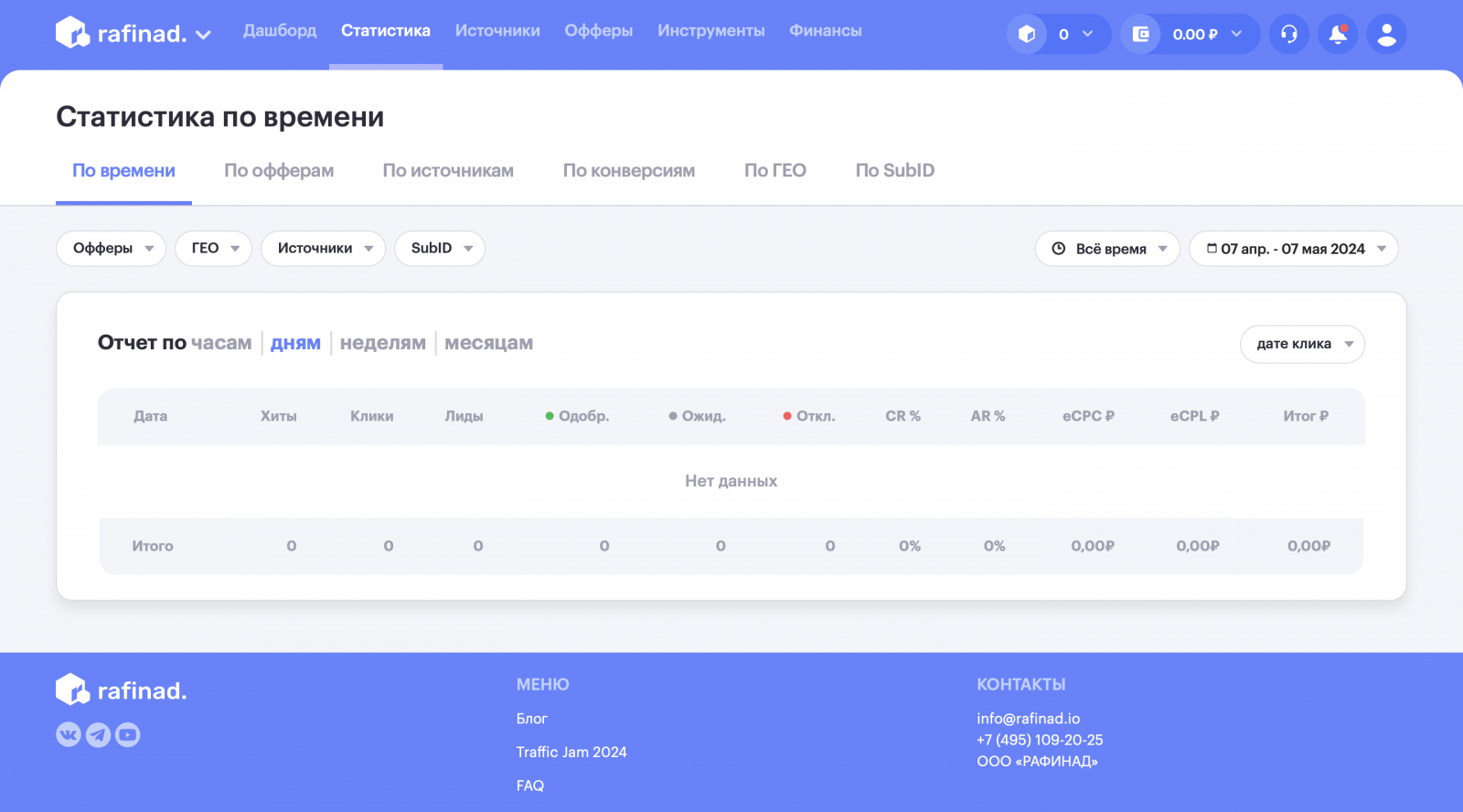
Task: Open the Traffic Jam 2024 footer link
Action: pos(571,752)
